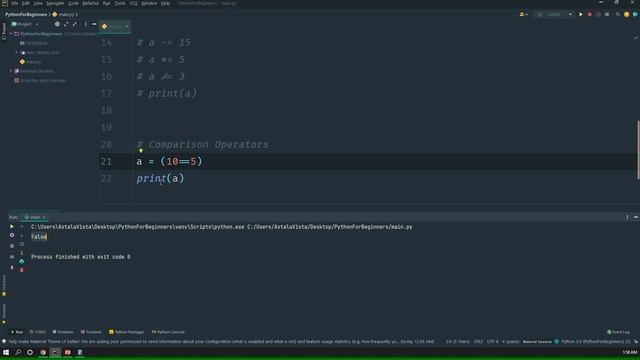
Task: Expand the External Libraries node
Action: (x=11, y=71)
